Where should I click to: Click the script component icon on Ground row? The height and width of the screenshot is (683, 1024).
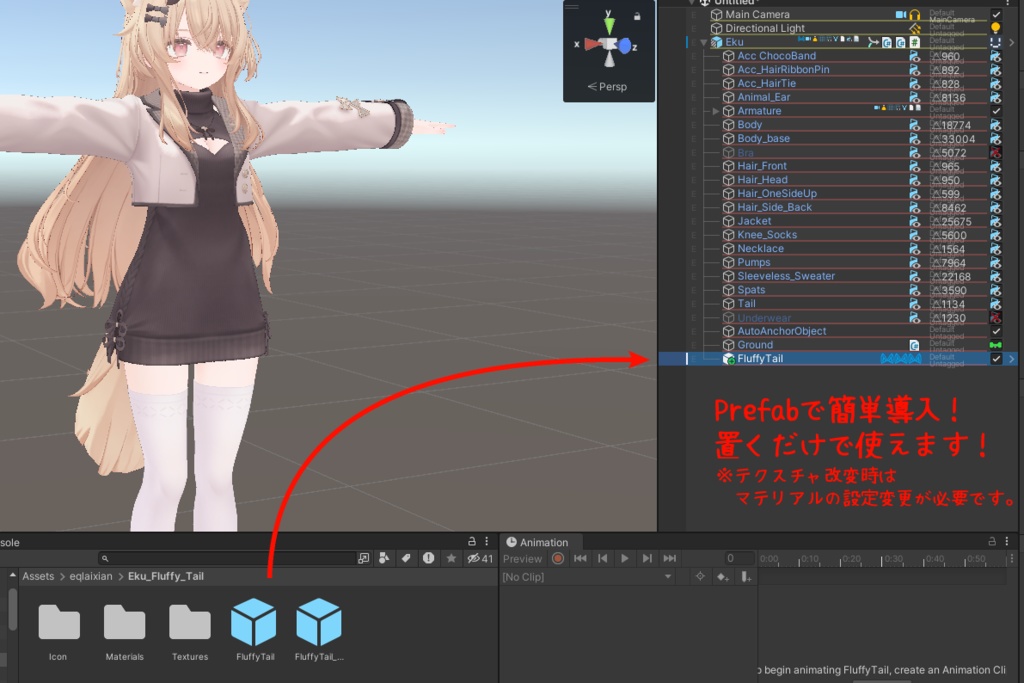click(914, 345)
